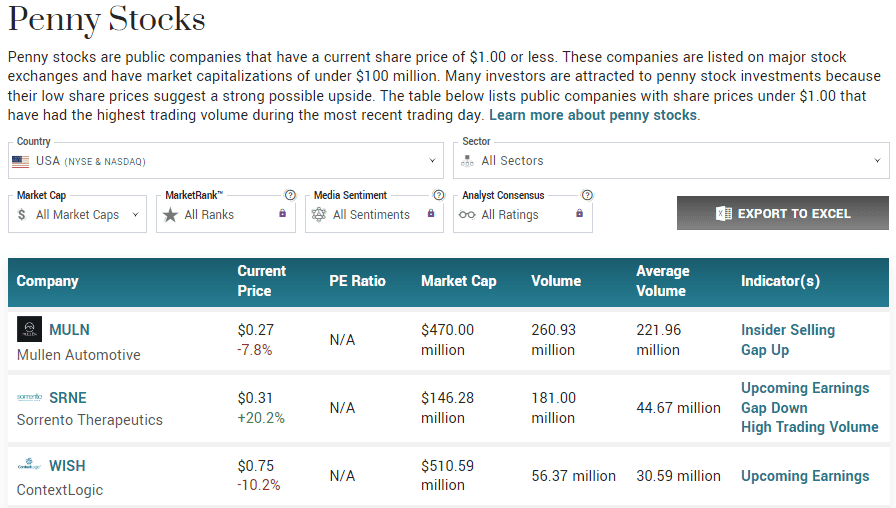Click the +20.2% price change value
Screen dimensions: 896x508
pos(261,418)
